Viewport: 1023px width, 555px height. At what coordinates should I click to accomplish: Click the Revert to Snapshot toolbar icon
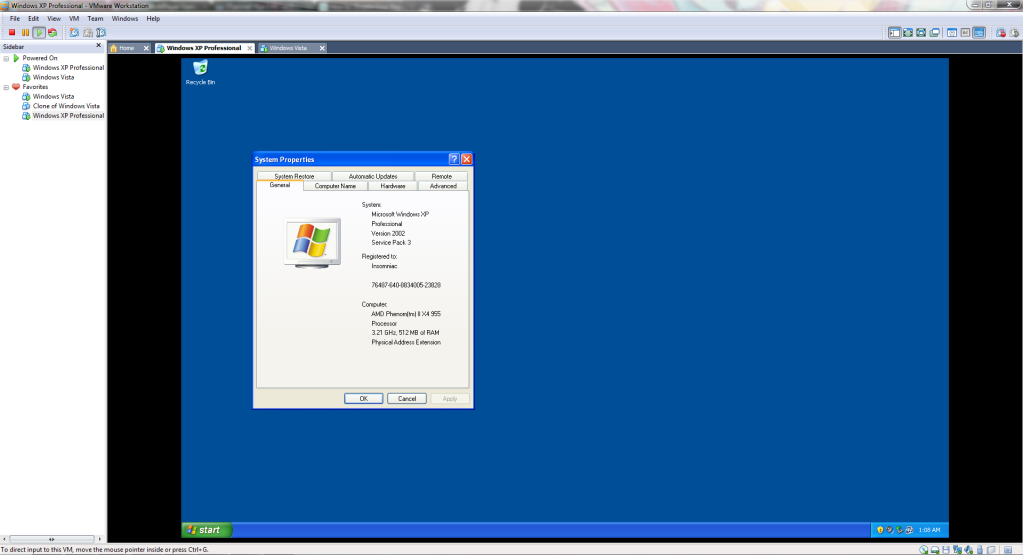87,33
